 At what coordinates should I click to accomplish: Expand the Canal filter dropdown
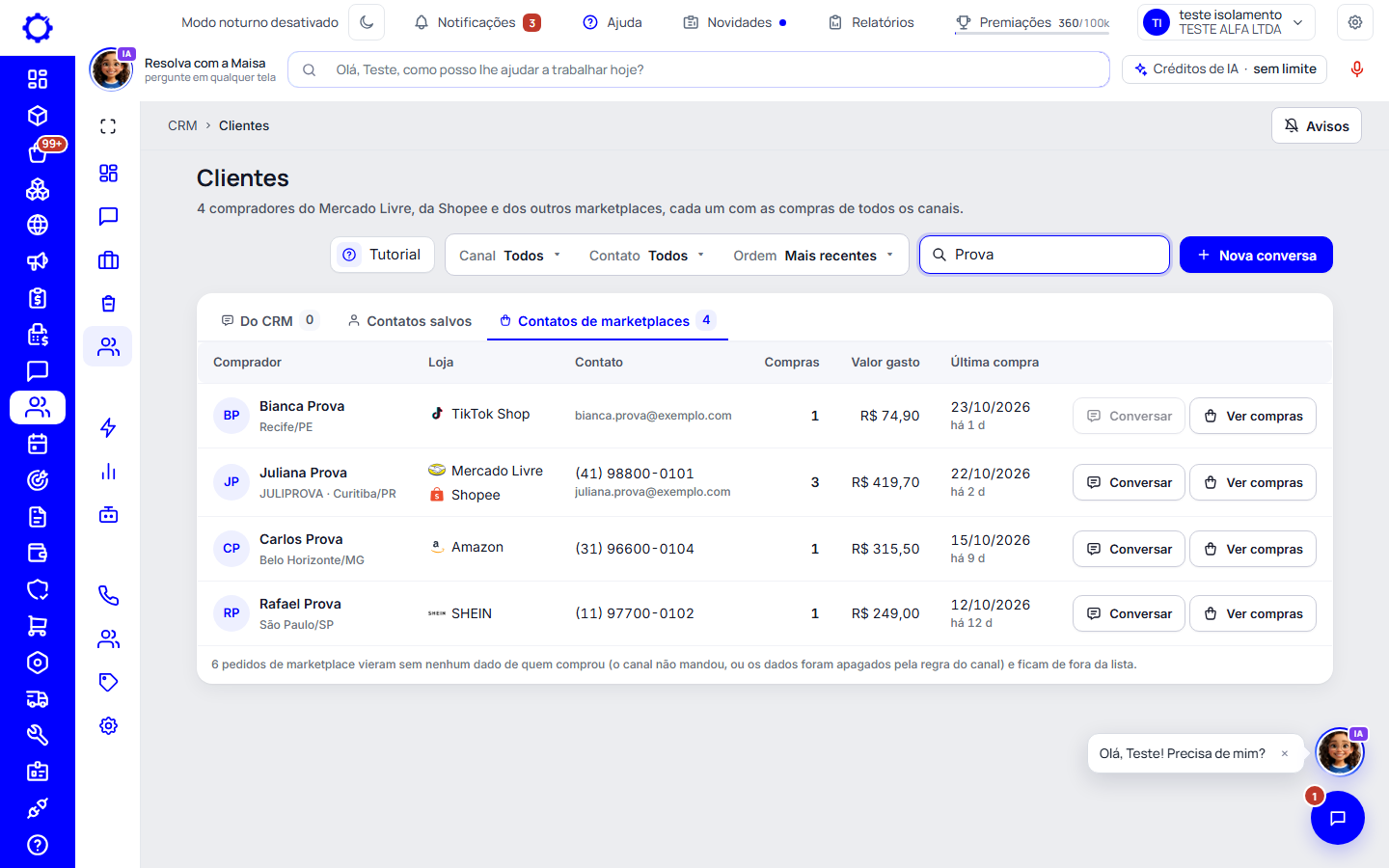click(509, 256)
